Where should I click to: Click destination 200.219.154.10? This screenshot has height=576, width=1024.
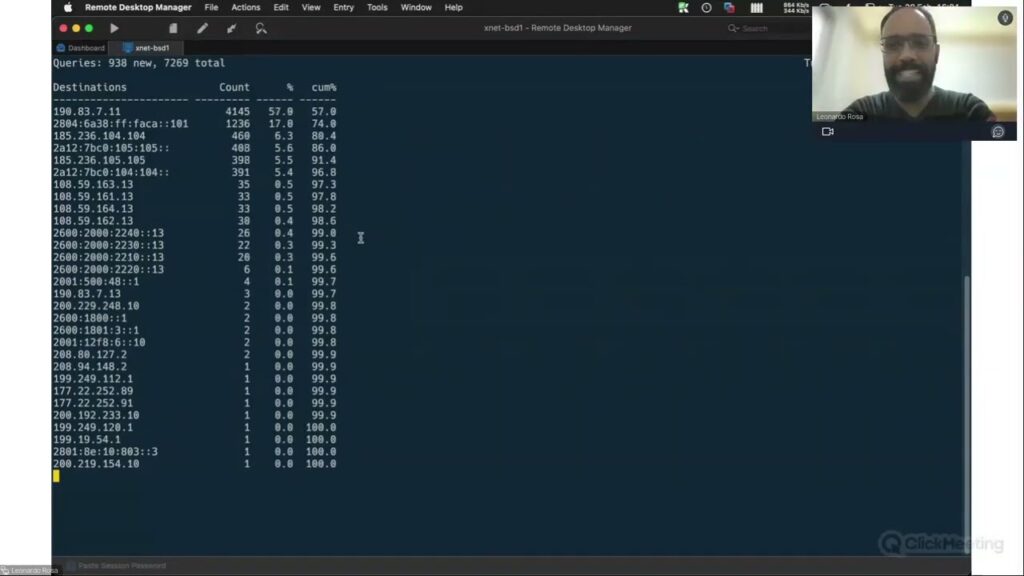pos(96,464)
